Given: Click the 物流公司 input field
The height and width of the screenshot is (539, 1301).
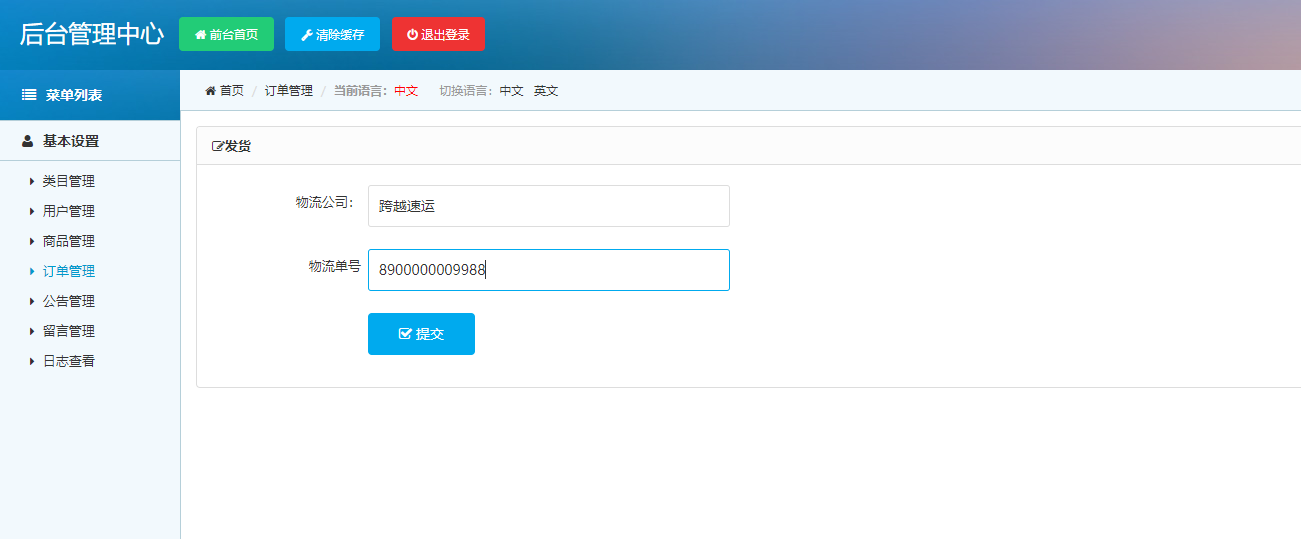Looking at the screenshot, I should (x=549, y=206).
